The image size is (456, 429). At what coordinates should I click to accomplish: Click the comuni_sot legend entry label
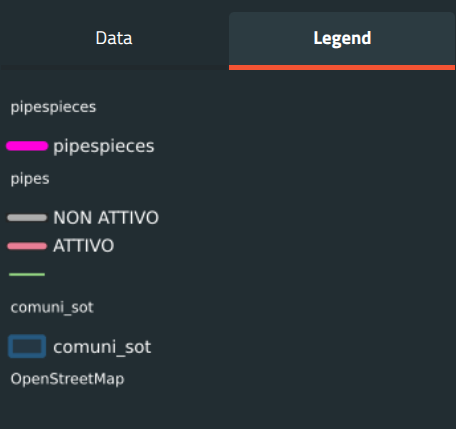[102, 347]
